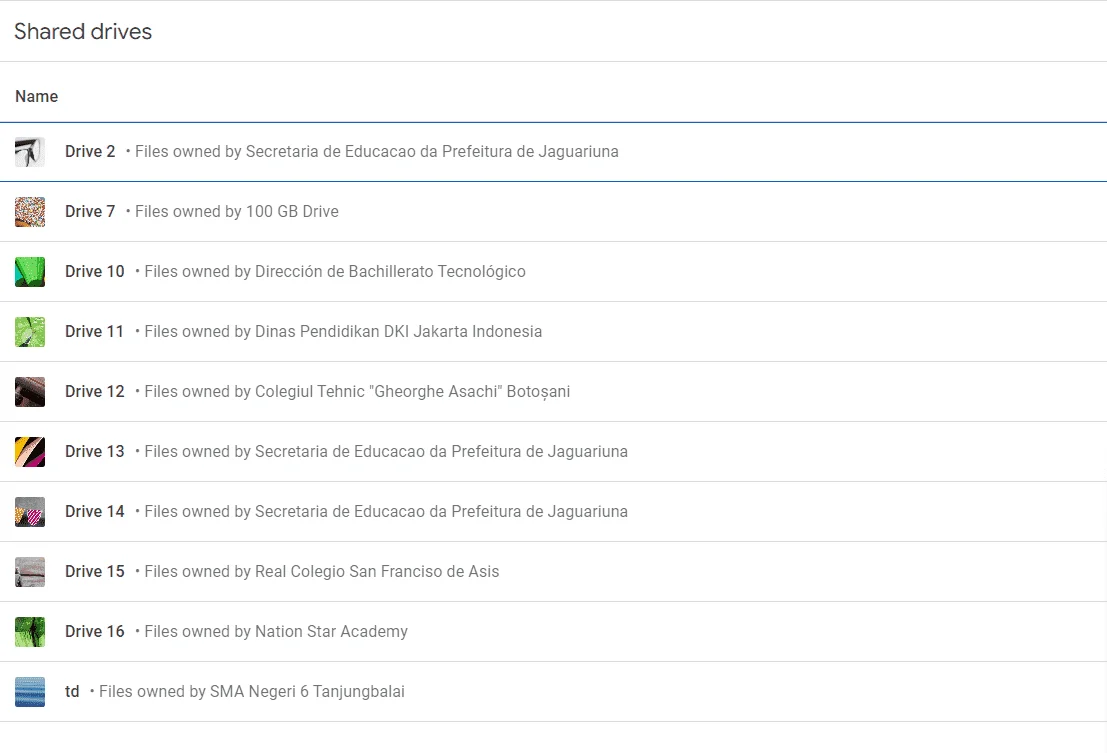The image size is (1107, 753).
Task: Click Drive 2's 'Secretaria de Educacao' owner text
Action: pos(376,152)
